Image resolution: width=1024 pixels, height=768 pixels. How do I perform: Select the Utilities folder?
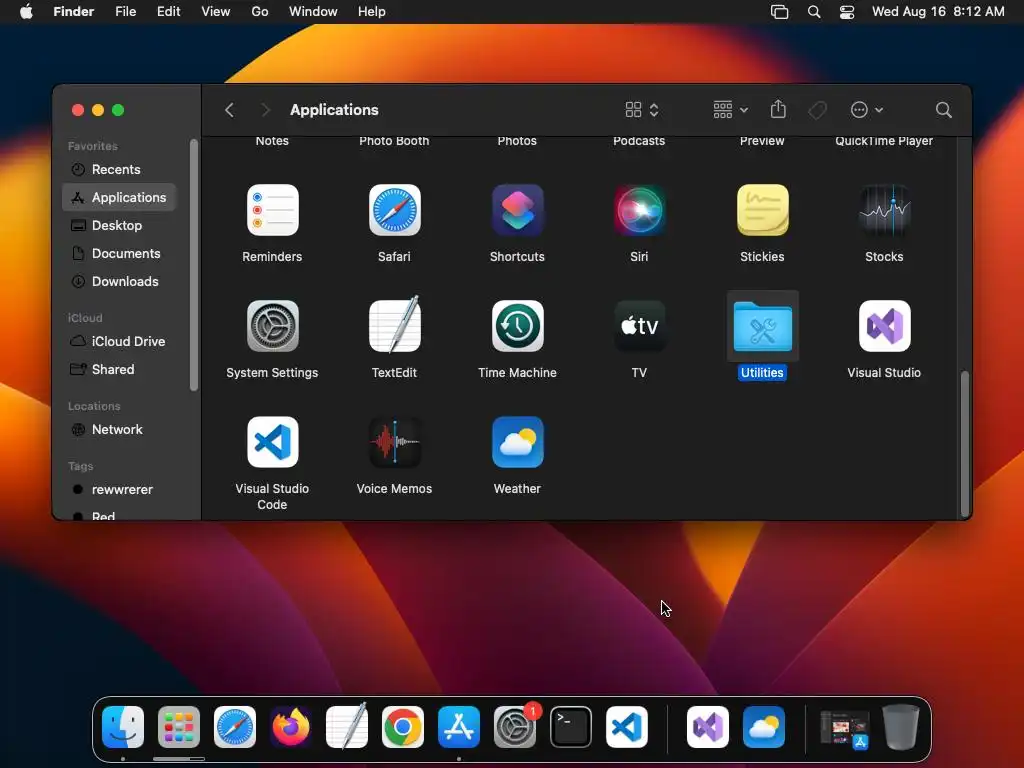click(x=762, y=326)
